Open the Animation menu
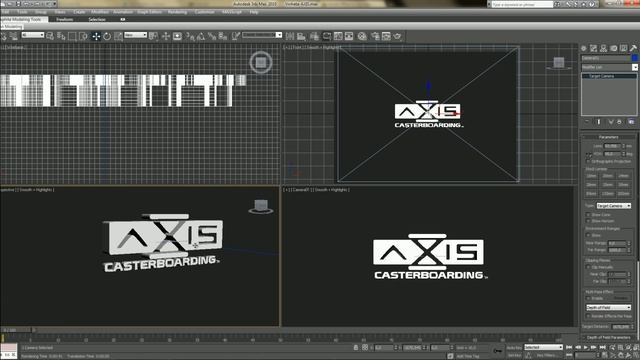Viewport: 640px width, 360px height. 122,12
